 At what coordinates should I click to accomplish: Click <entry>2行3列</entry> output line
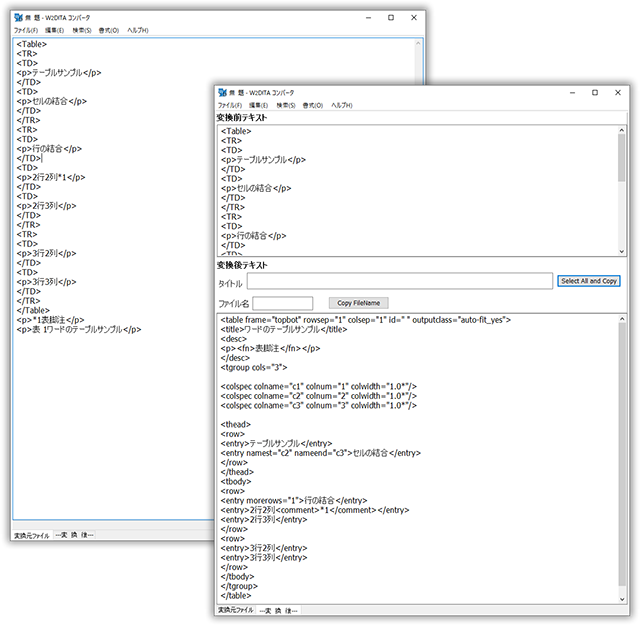pos(264,519)
